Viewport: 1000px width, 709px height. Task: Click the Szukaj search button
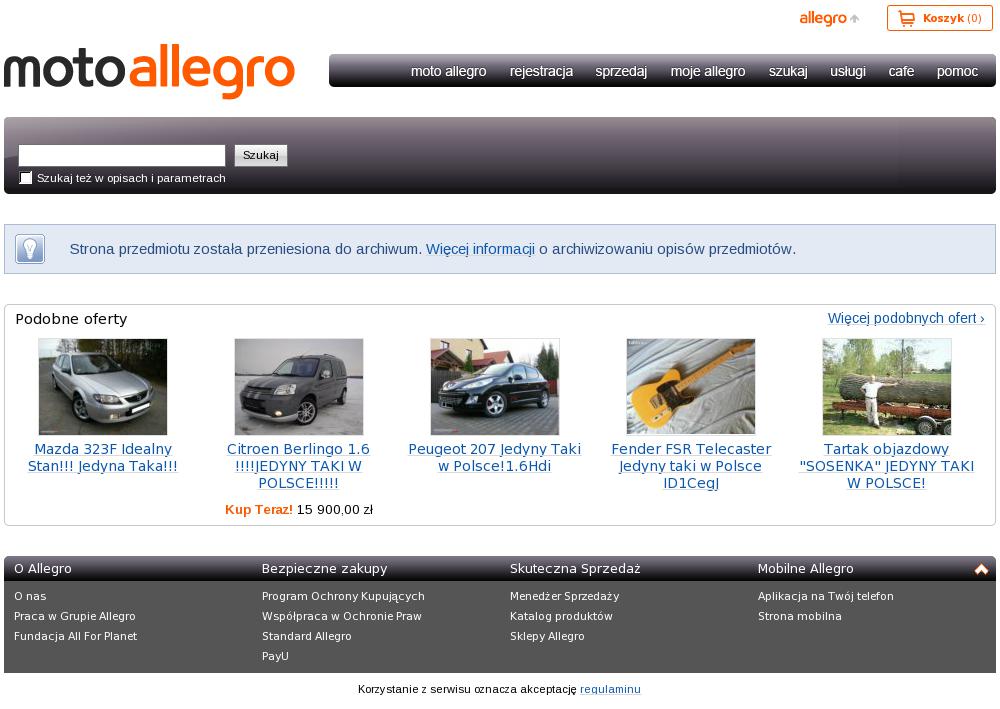261,156
